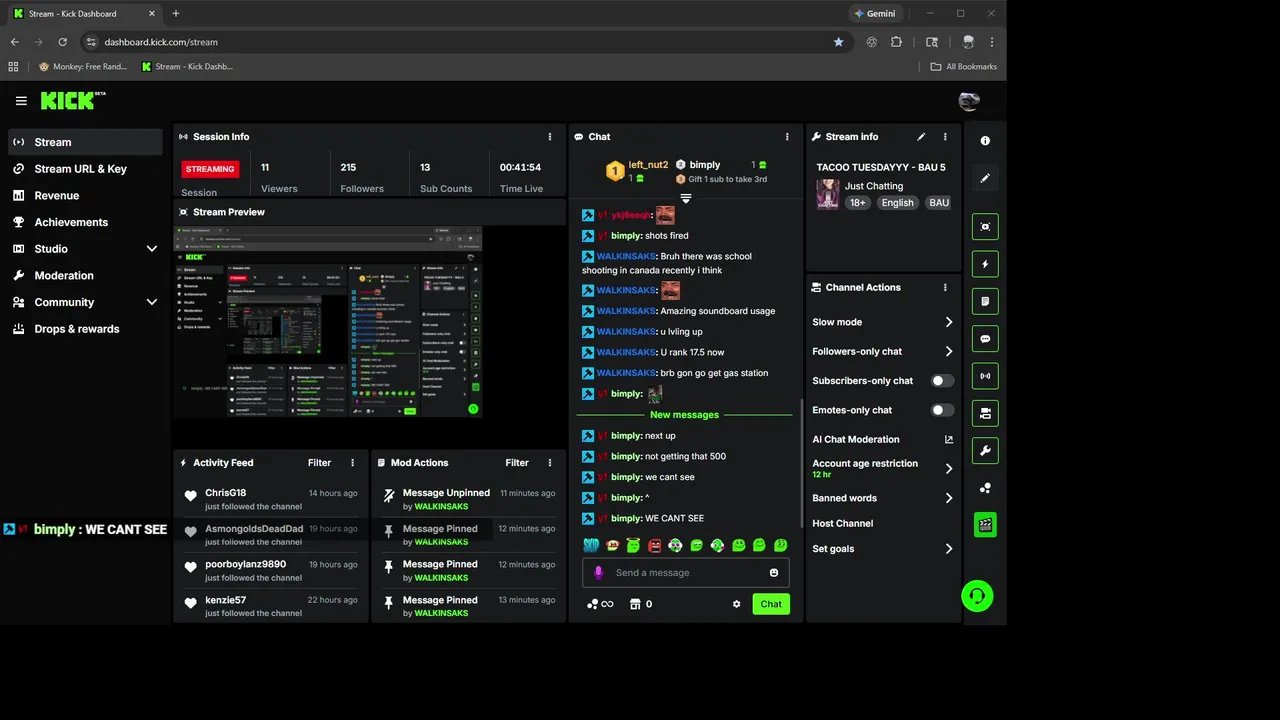Click the 18+ tag in Stream info
Screen dimensions: 1280x720
(x=858, y=202)
